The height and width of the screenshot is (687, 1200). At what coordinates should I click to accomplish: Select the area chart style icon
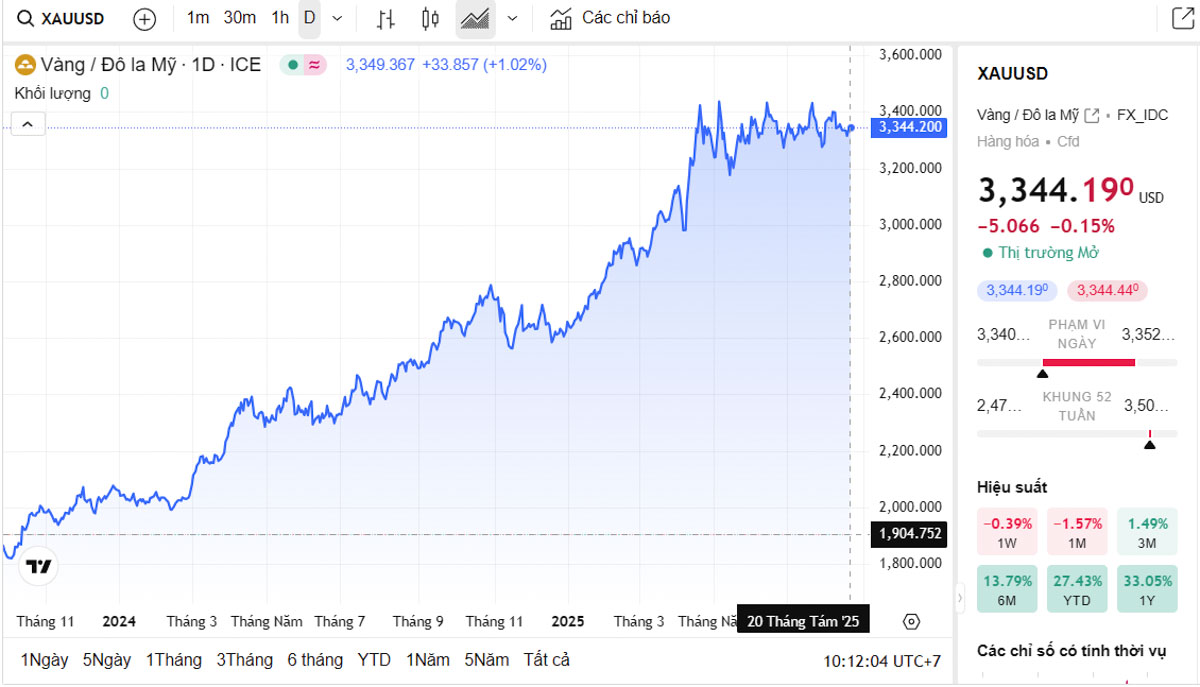pyautogui.click(x=475, y=18)
